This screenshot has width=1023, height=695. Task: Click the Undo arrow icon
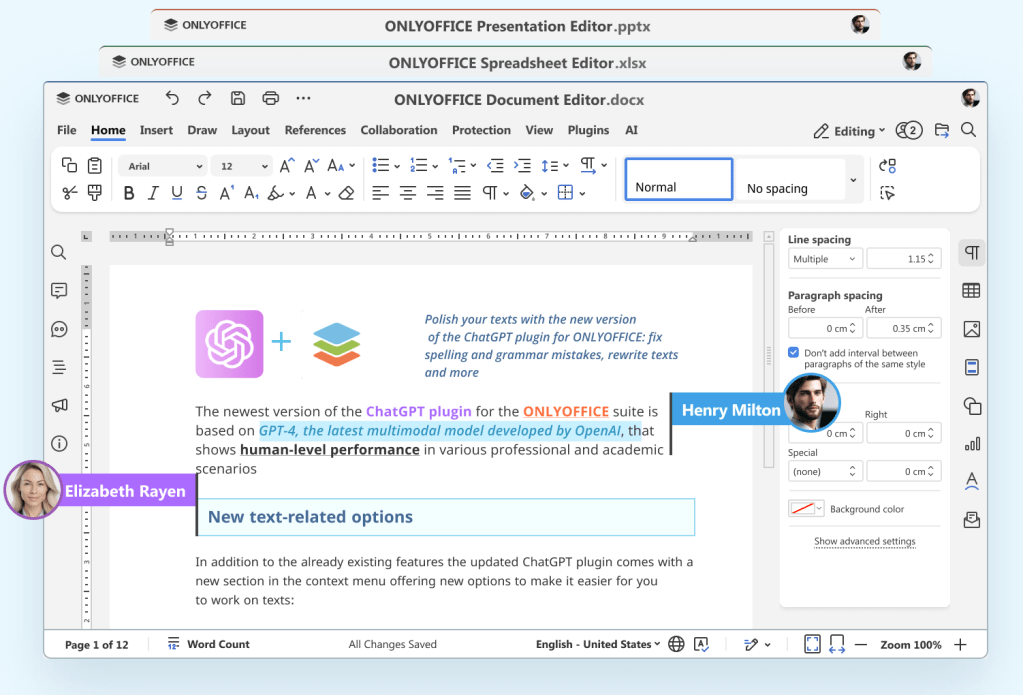click(x=172, y=98)
